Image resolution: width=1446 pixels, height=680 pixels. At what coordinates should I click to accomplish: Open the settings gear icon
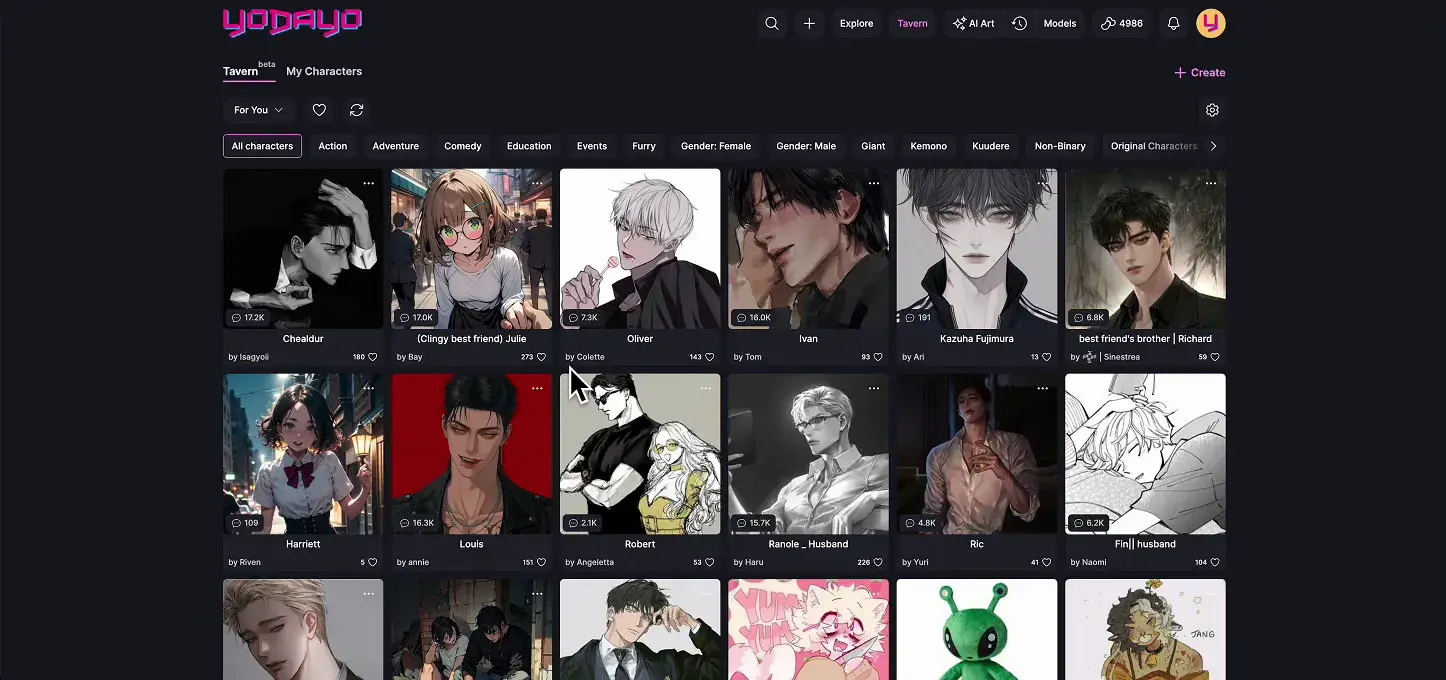(x=1212, y=110)
